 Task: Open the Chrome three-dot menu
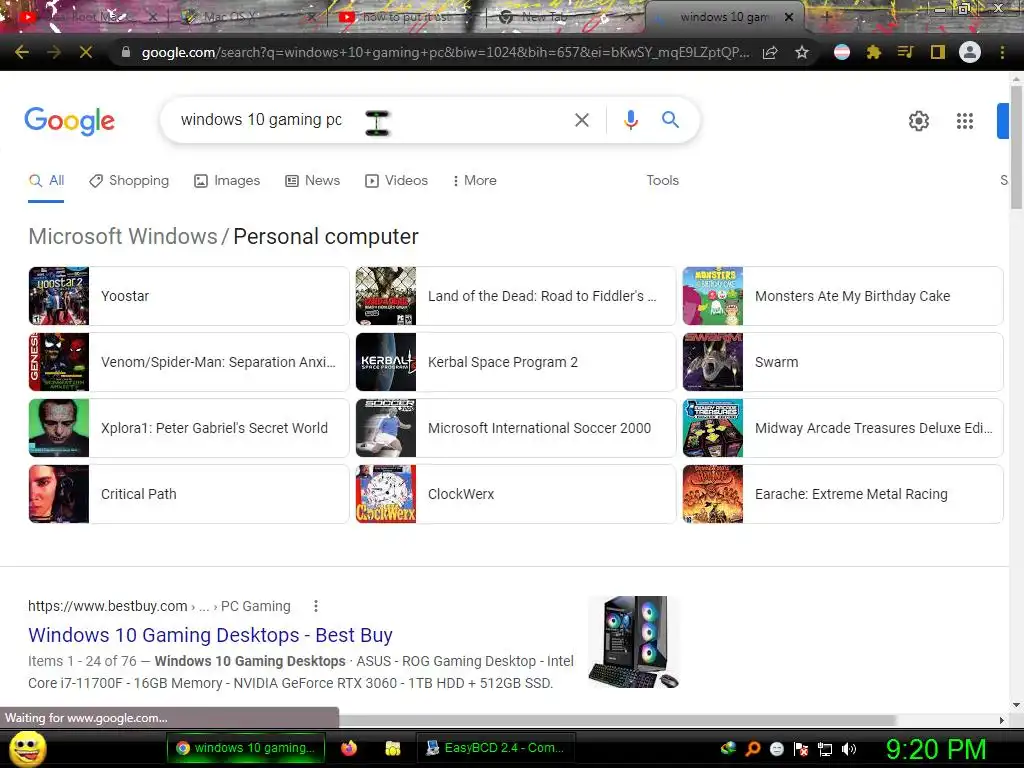[x=1002, y=52]
